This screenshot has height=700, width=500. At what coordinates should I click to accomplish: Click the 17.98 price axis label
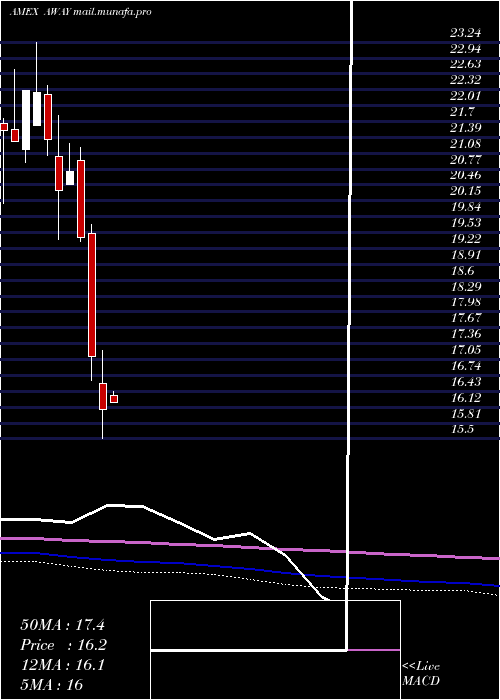click(465, 302)
